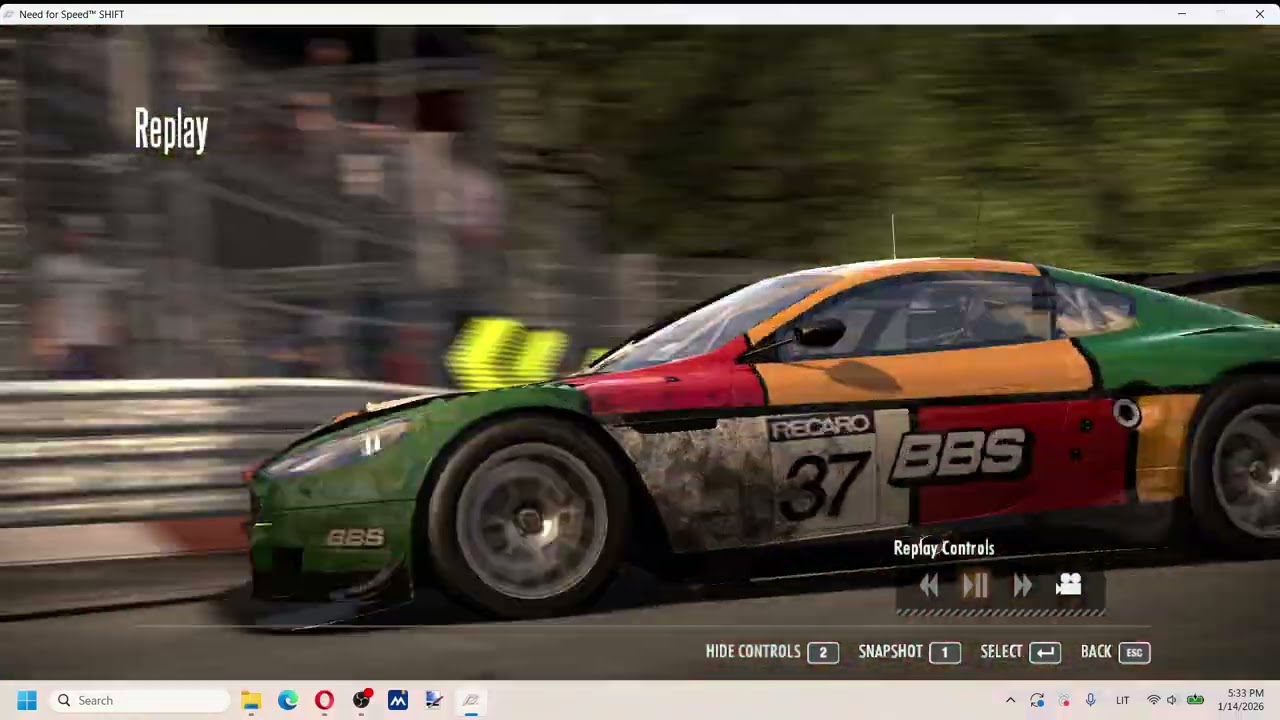Open Microsoft Edge from the taskbar
Image resolution: width=1280 pixels, height=720 pixels.
(288, 700)
